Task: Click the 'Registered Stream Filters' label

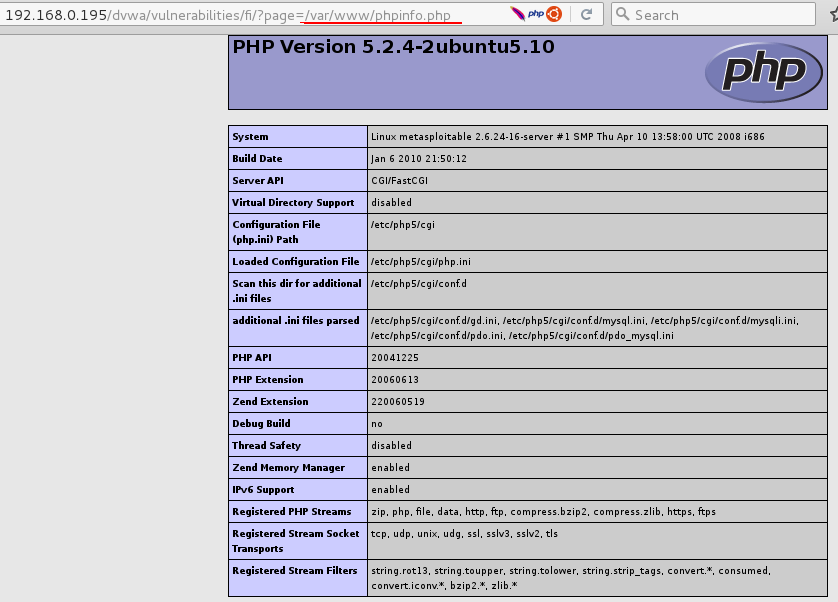Action: [x=294, y=570]
